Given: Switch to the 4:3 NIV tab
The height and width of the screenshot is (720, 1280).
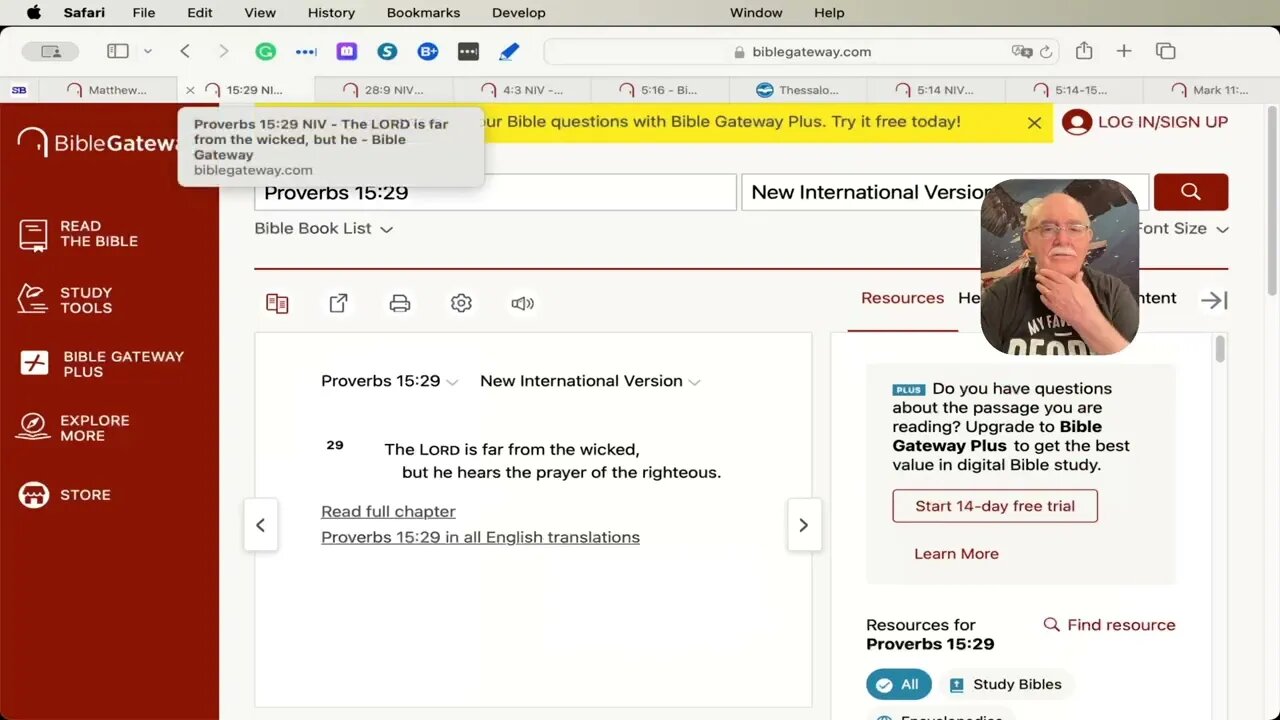Looking at the screenshot, I should tap(522, 90).
